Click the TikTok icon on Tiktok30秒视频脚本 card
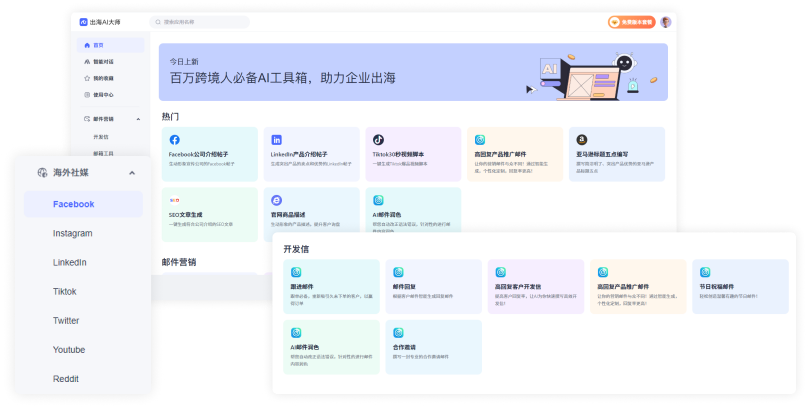This screenshot has width=808, height=409. (x=378, y=140)
